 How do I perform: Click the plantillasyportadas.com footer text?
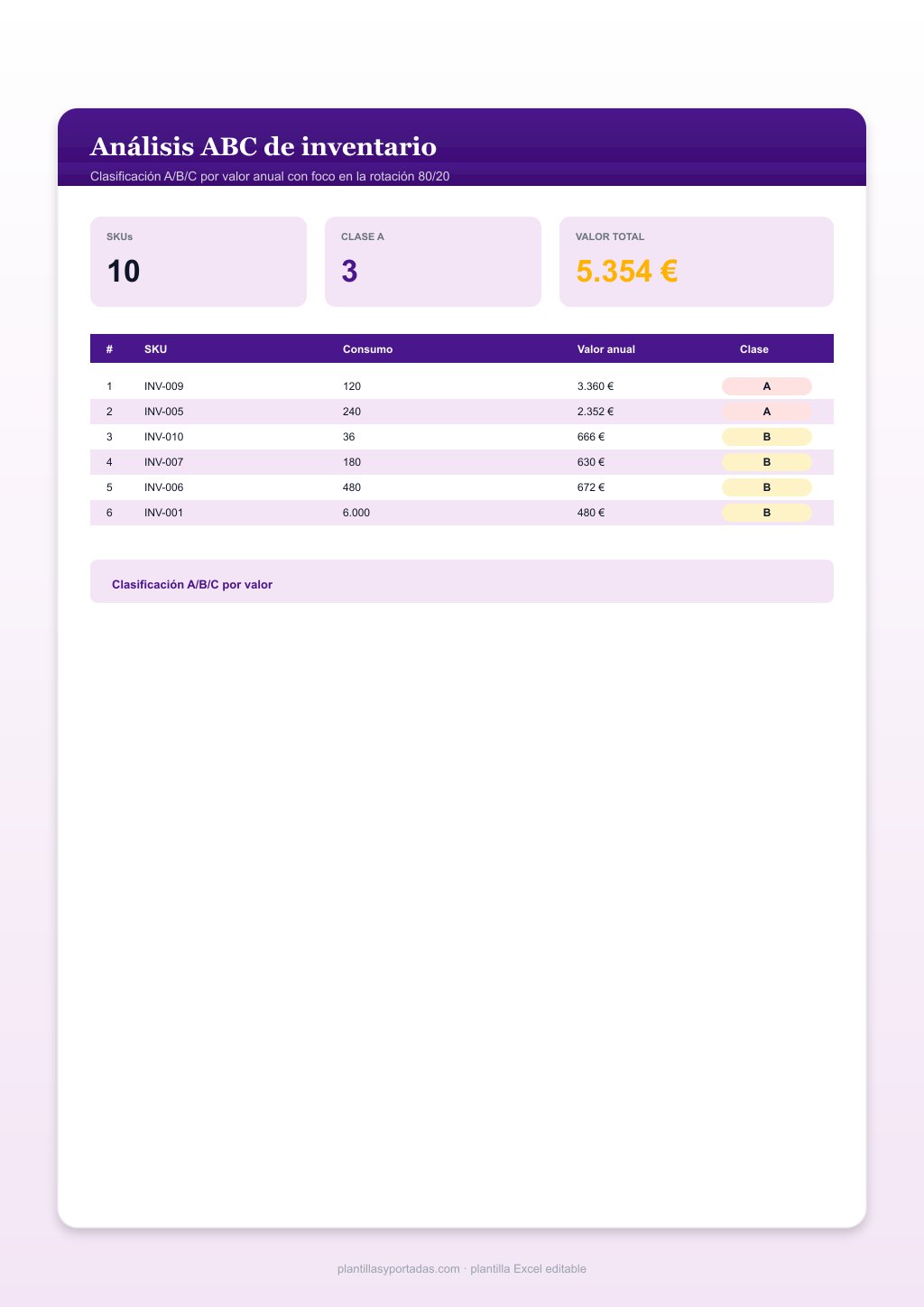[462, 1269]
